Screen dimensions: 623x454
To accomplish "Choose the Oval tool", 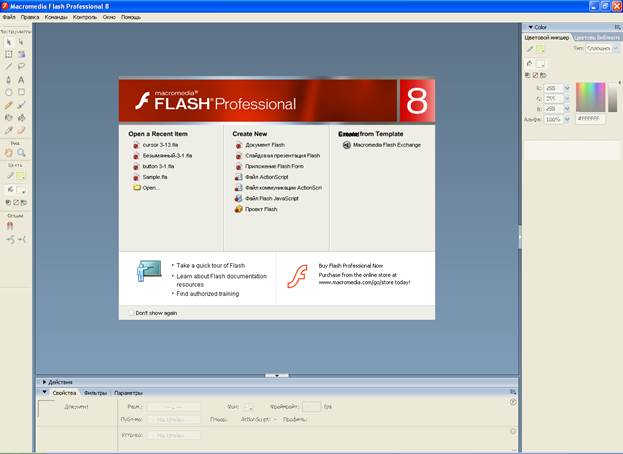I will click(x=9, y=92).
